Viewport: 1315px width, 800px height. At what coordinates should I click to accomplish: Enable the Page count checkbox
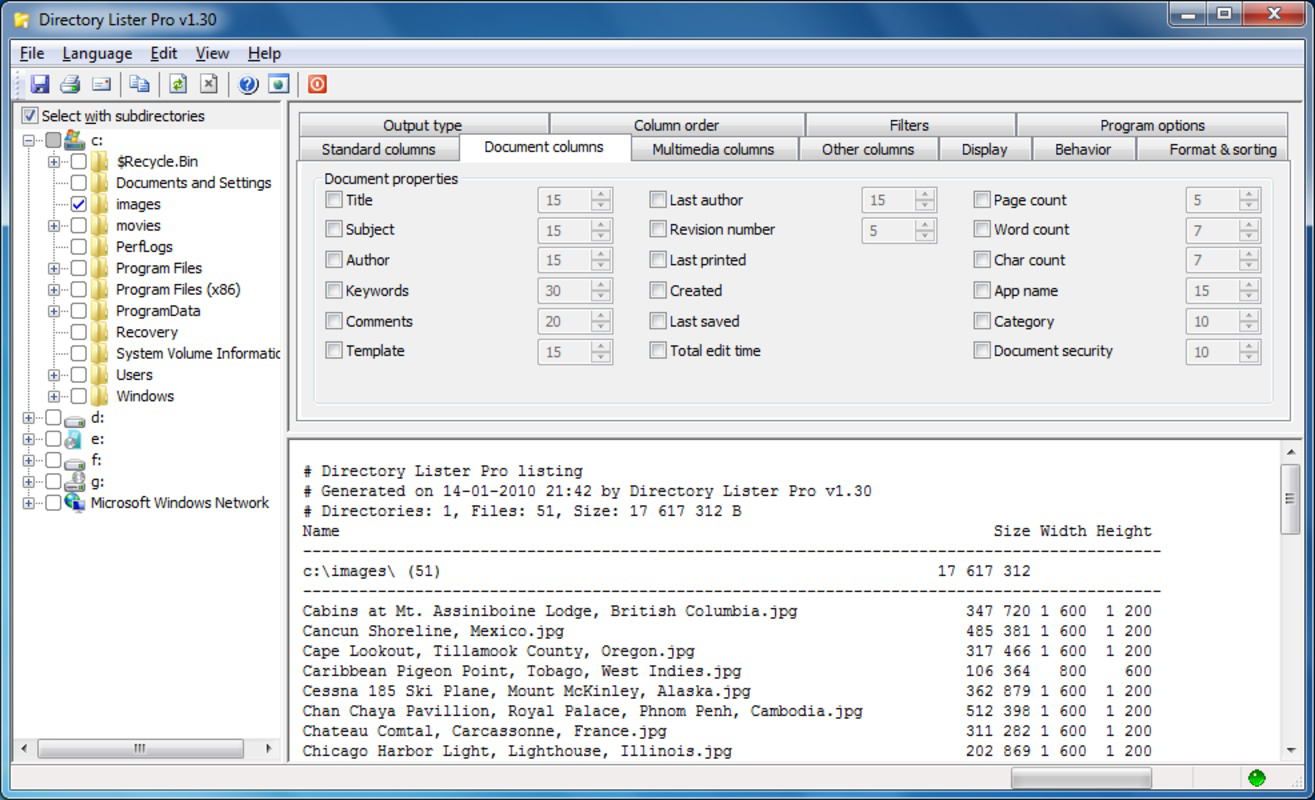point(982,200)
